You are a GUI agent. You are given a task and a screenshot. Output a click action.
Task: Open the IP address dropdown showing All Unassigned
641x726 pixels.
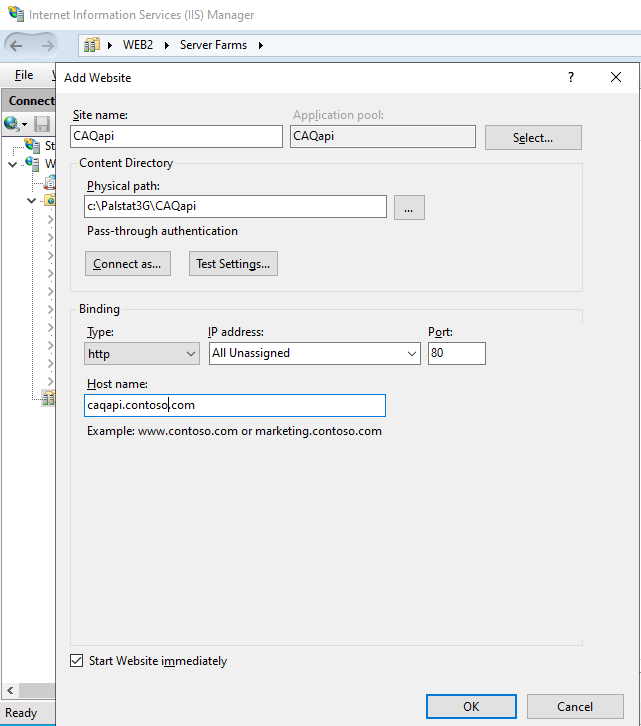pos(314,353)
